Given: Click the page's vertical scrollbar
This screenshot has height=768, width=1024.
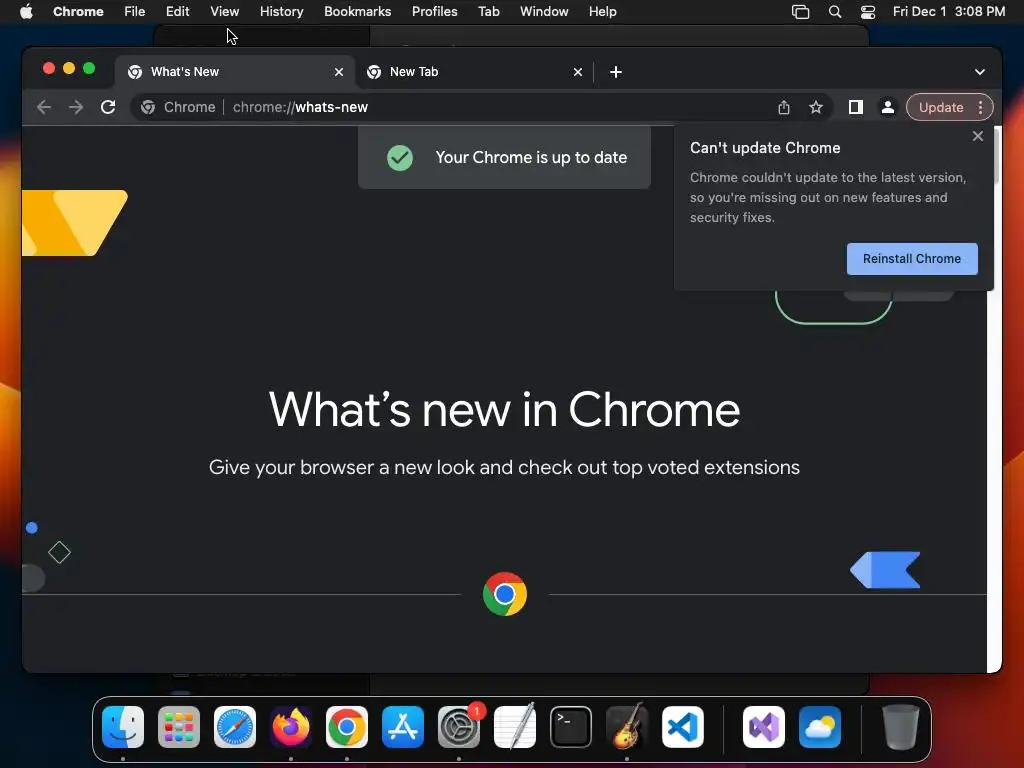Looking at the screenshot, I should (995, 398).
